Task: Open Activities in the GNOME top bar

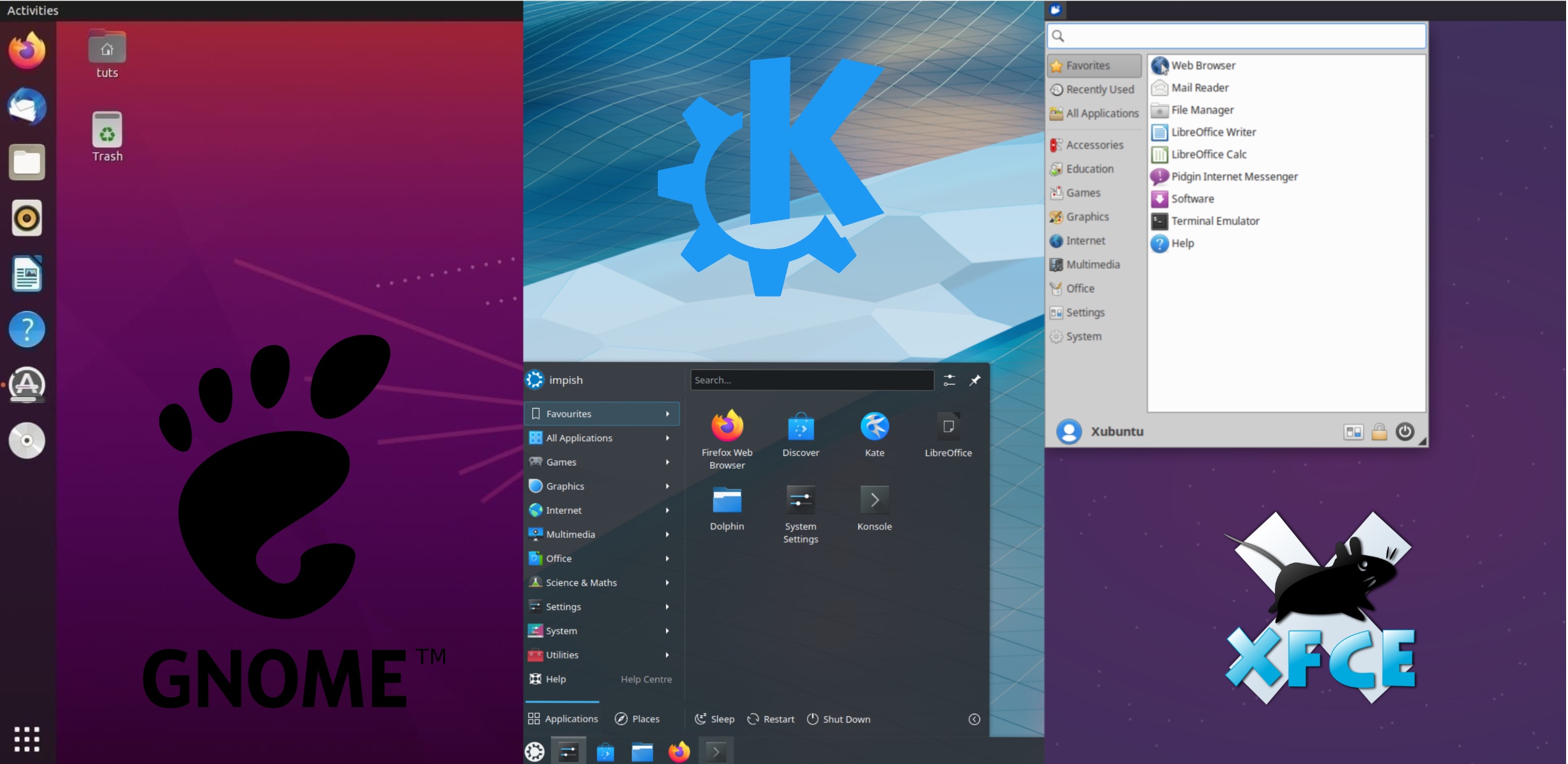Action: pos(31,10)
